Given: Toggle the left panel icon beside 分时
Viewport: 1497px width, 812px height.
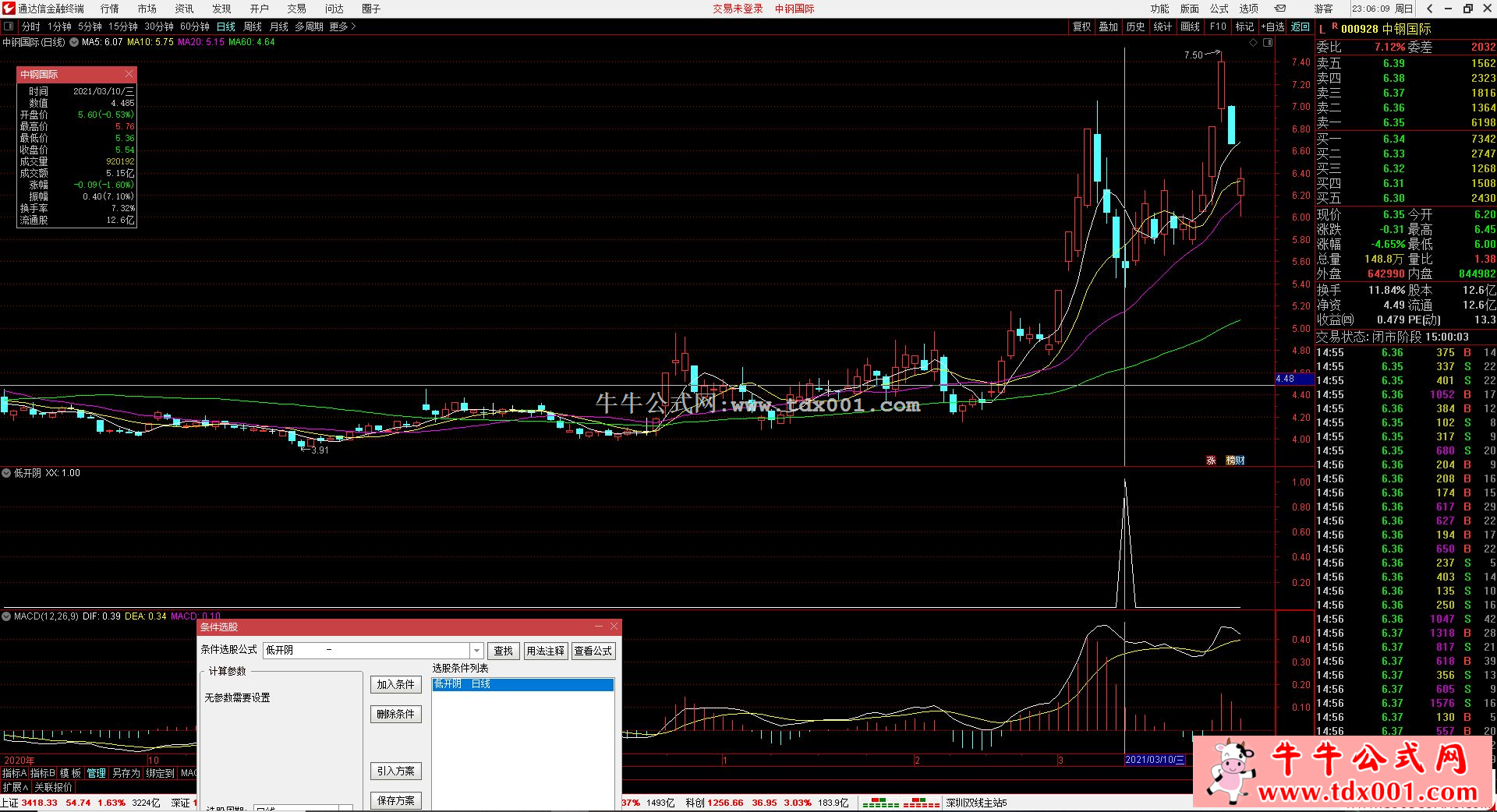Looking at the screenshot, I should click(x=9, y=26).
